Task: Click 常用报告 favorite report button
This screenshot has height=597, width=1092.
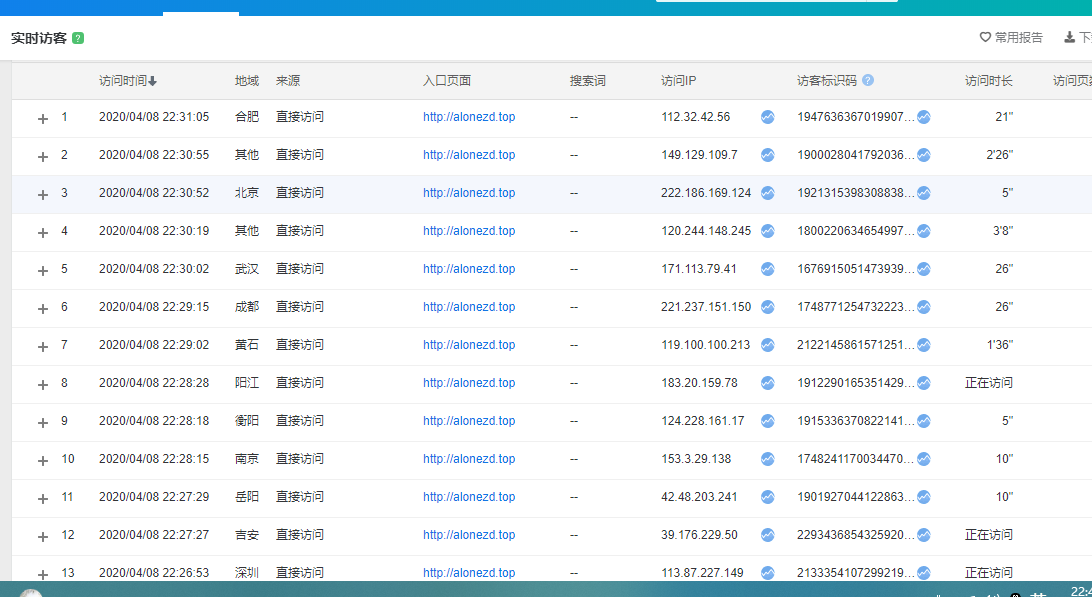Action: [1011, 38]
